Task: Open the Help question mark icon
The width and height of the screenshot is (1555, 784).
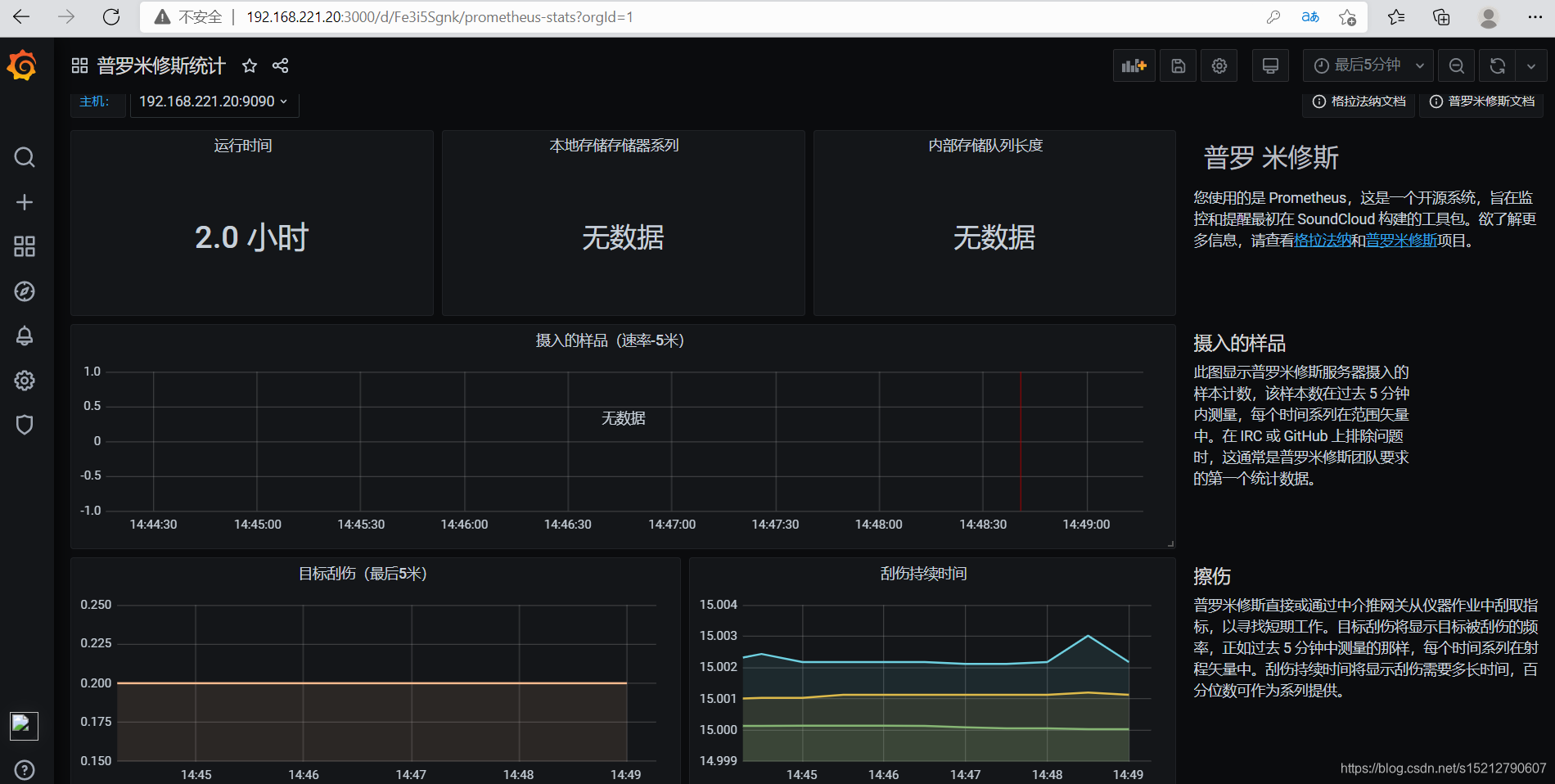Action: click(25, 770)
